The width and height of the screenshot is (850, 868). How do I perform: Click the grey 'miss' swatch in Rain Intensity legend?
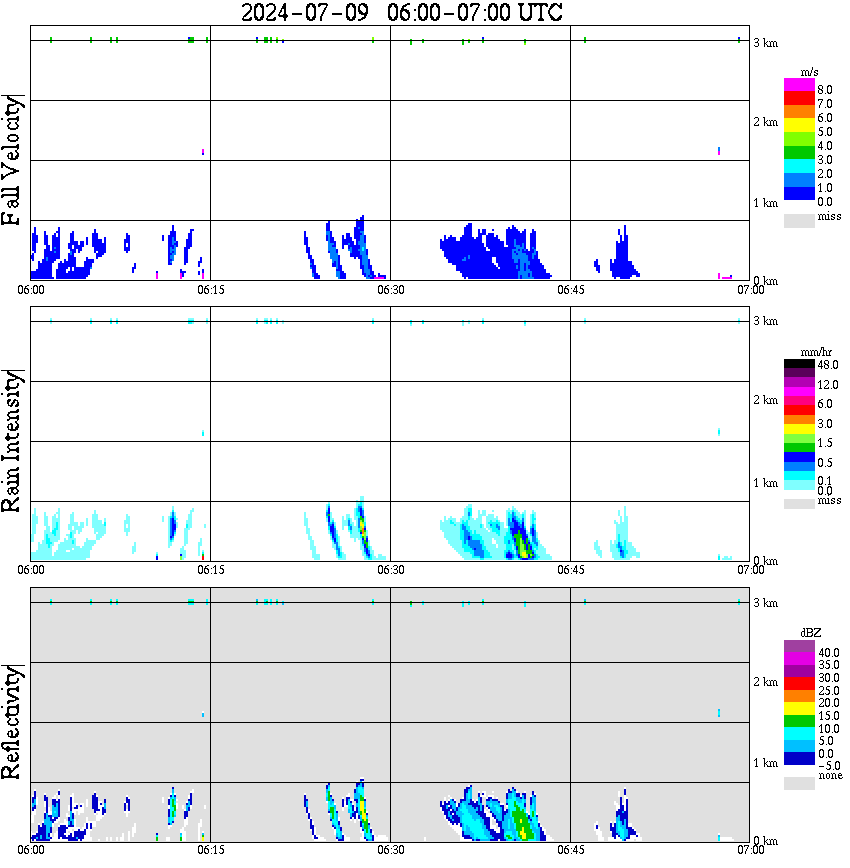(x=799, y=504)
